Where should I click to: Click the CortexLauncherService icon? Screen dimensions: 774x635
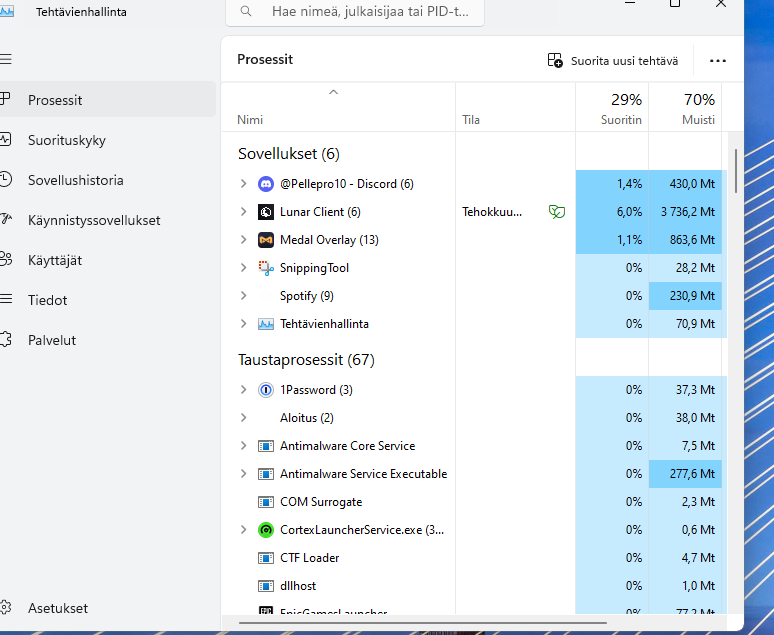pyautogui.click(x=266, y=530)
